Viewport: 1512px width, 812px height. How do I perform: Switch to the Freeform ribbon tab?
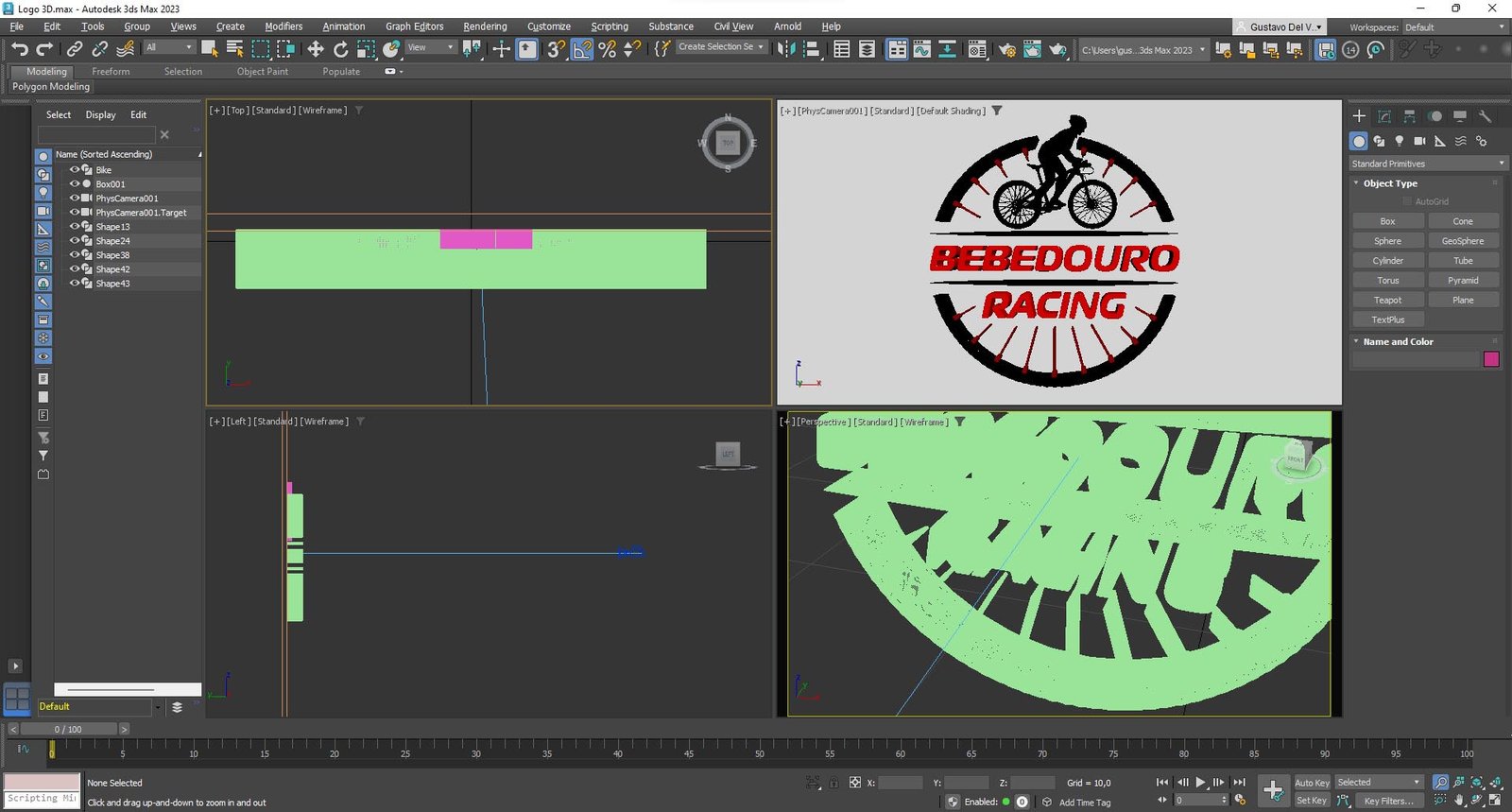point(111,72)
